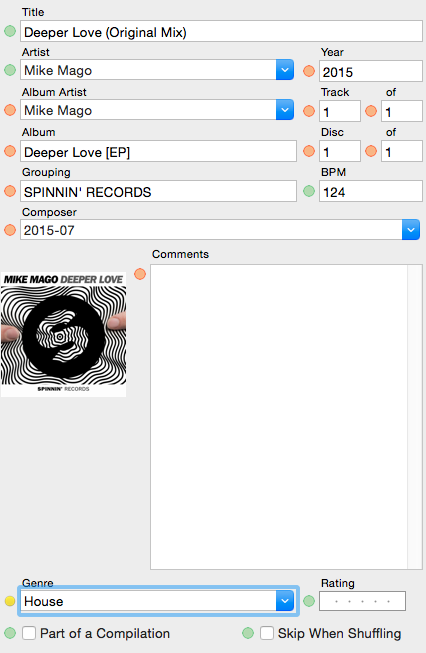Viewport: 426px width, 653px height.
Task: Toggle Skip When Shuffling checkbox
Action: [267, 633]
